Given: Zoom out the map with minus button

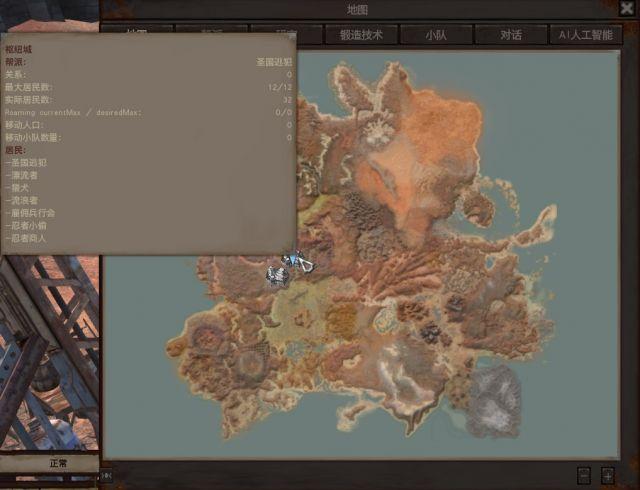Looking at the screenshot, I should click(x=584, y=475).
